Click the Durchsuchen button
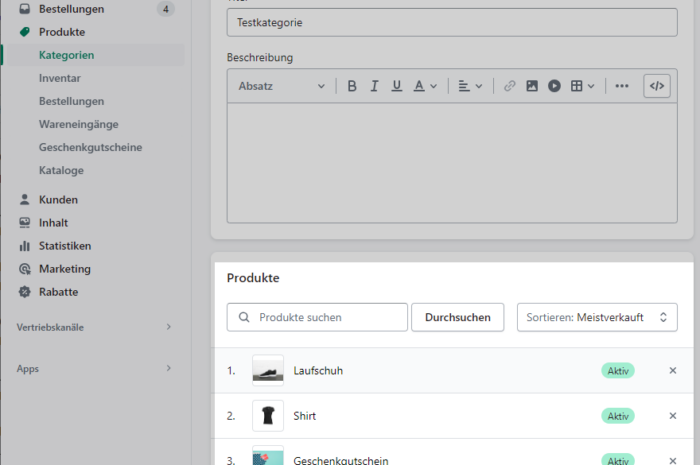Screen dimensions: 700x465 pos(458,317)
